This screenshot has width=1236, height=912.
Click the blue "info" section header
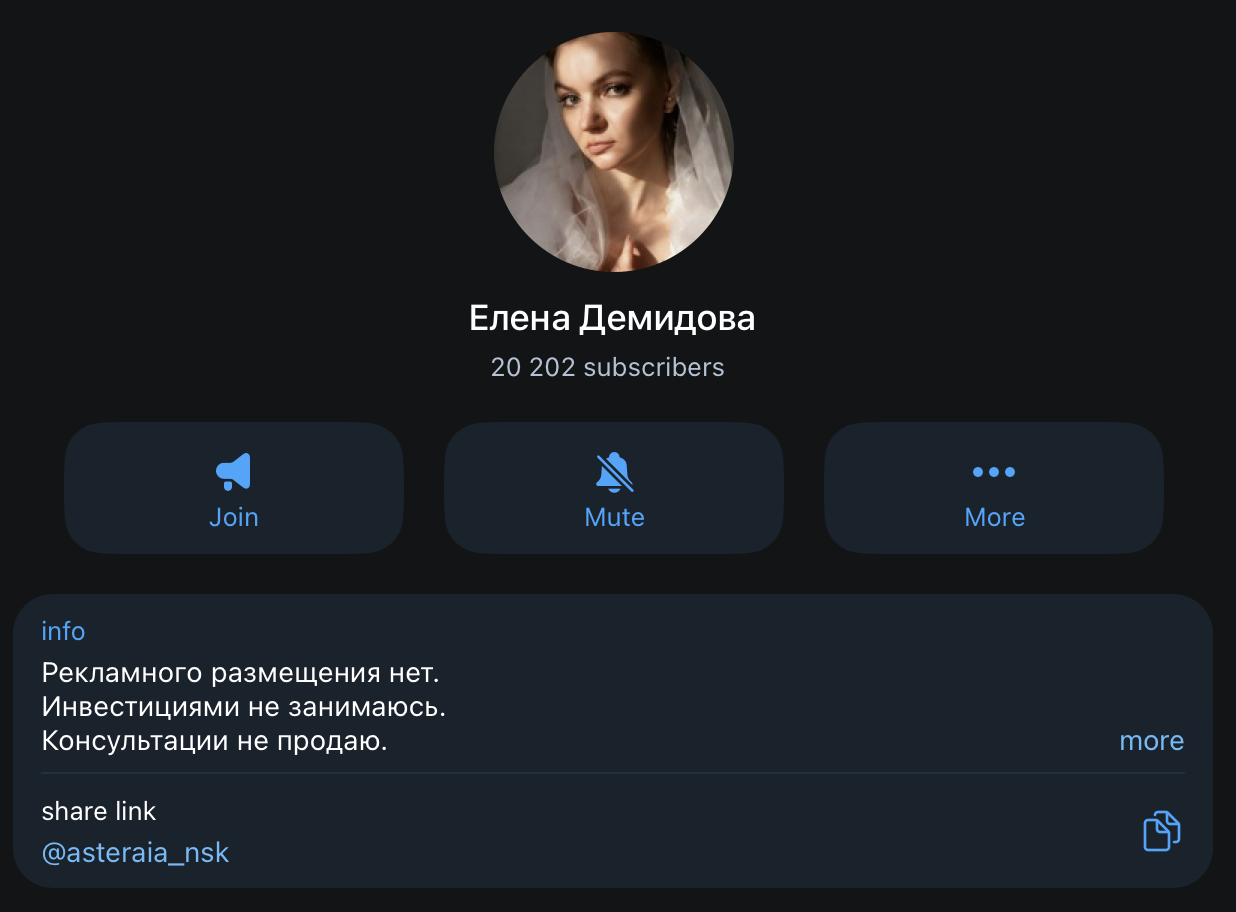[x=63, y=631]
